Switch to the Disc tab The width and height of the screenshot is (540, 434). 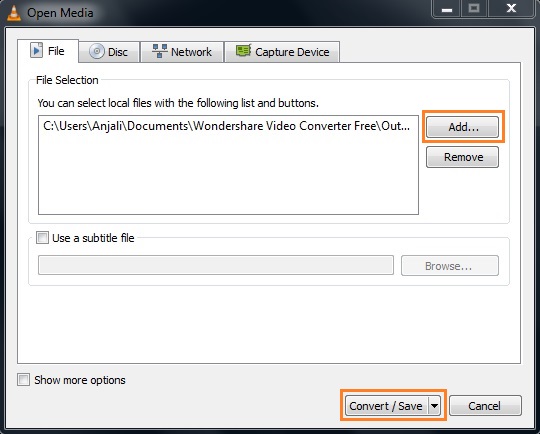pyautogui.click(x=109, y=52)
